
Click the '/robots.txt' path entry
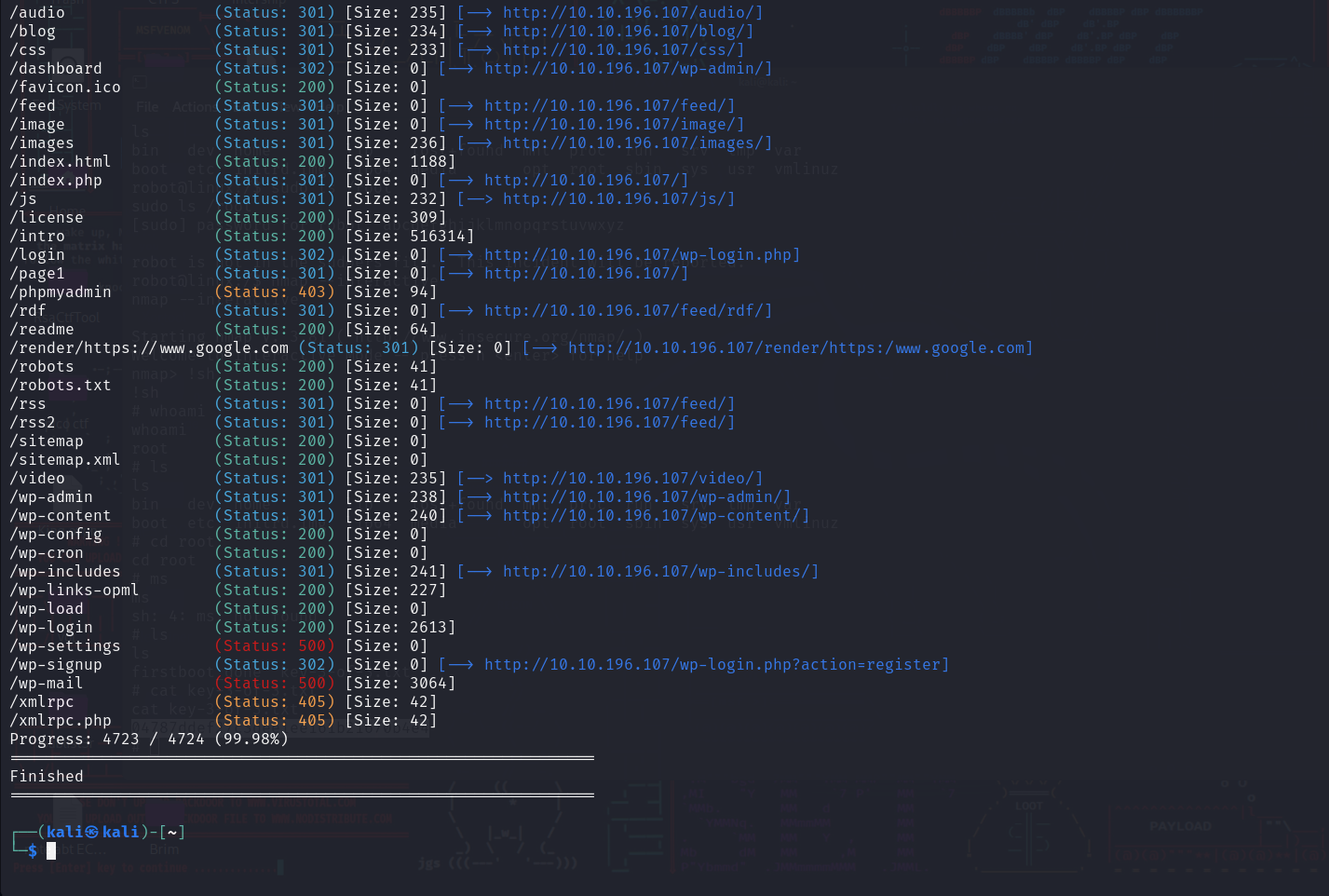(x=61, y=385)
